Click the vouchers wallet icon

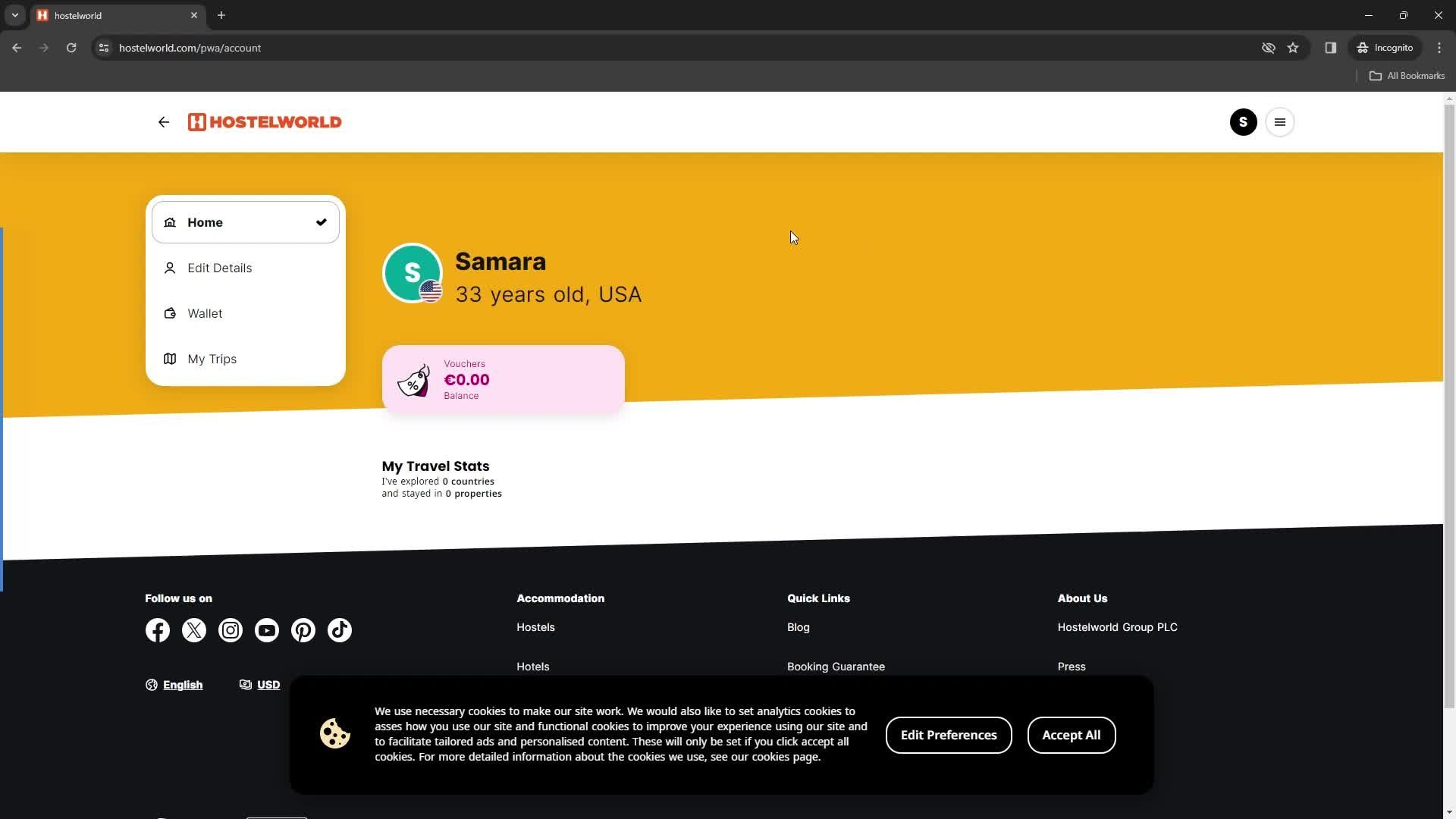[413, 378]
